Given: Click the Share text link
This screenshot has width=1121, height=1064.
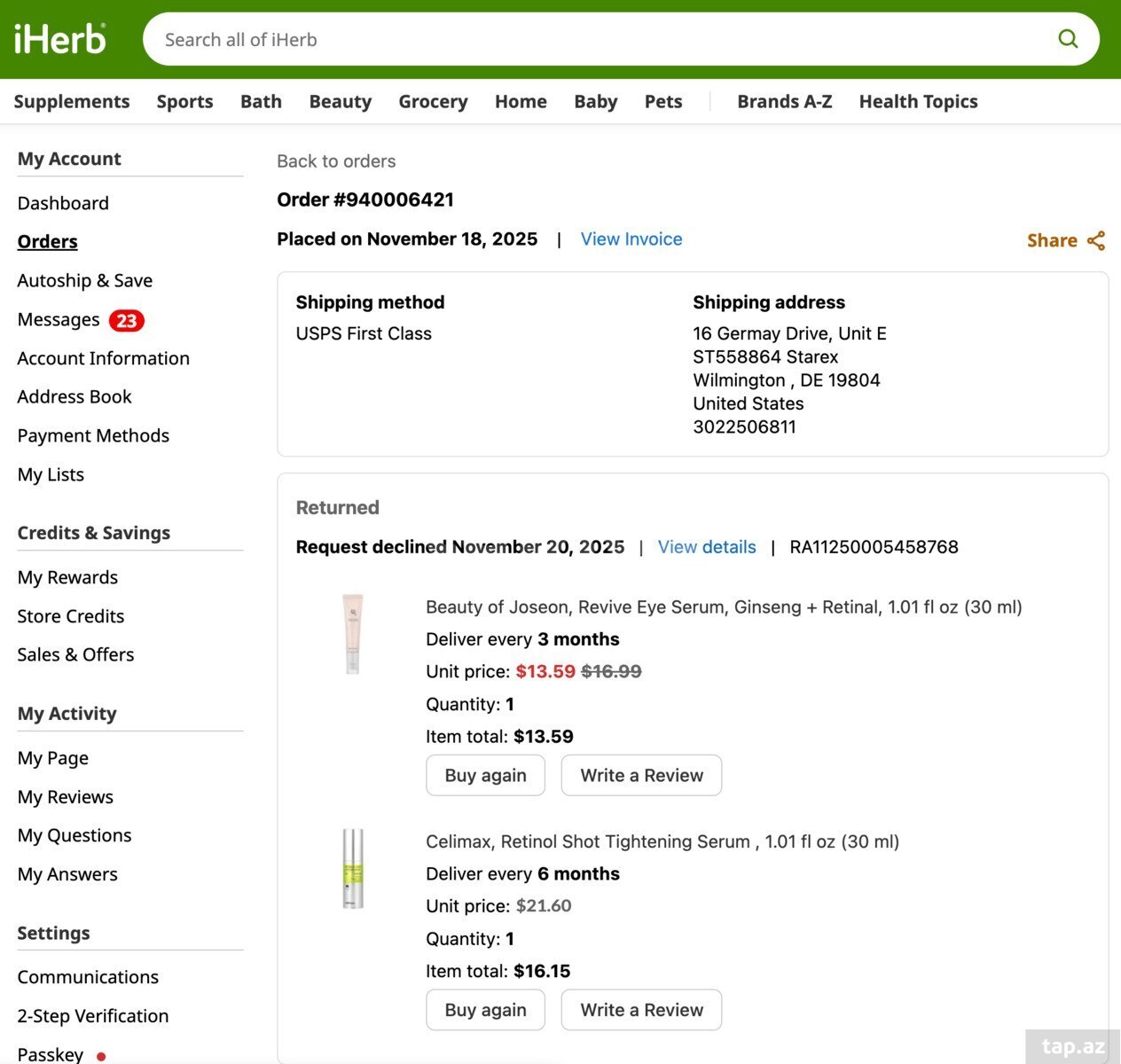Looking at the screenshot, I should tap(1052, 240).
